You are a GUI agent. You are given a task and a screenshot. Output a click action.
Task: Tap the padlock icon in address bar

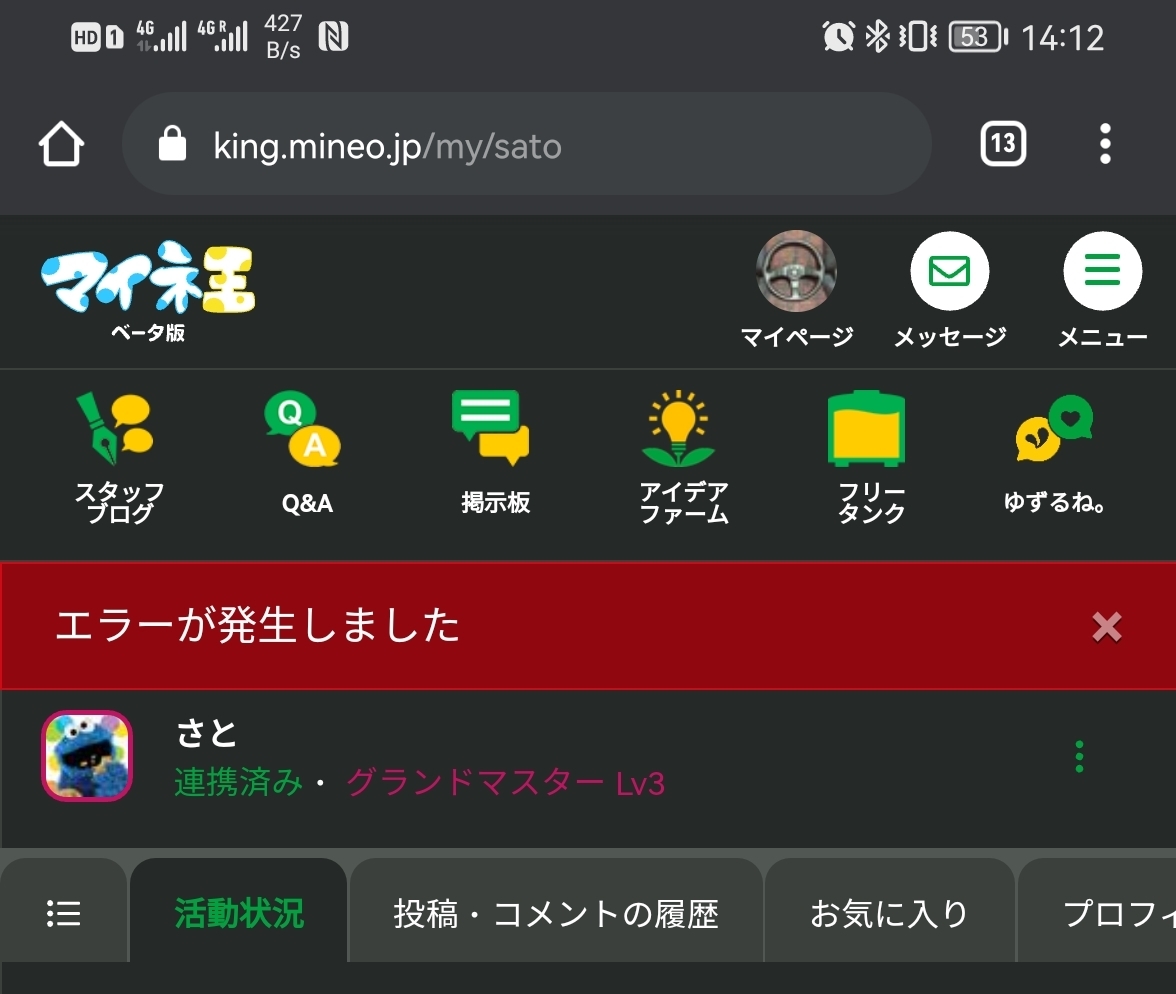coord(172,143)
